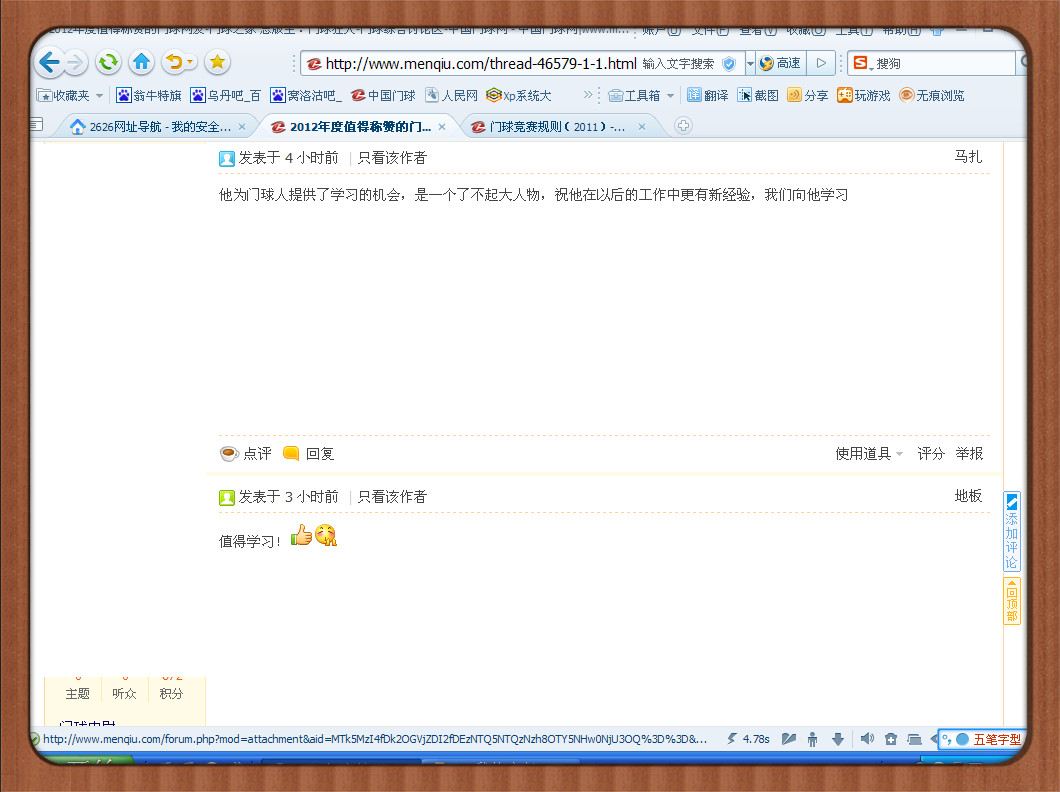
Task: Click the browser back arrow button
Action: pyautogui.click(x=48, y=63)
